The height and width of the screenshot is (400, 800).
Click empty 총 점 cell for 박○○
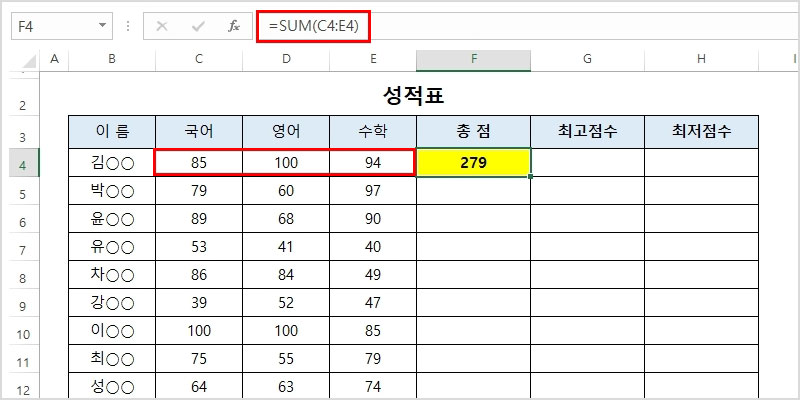tap(473, 191)
